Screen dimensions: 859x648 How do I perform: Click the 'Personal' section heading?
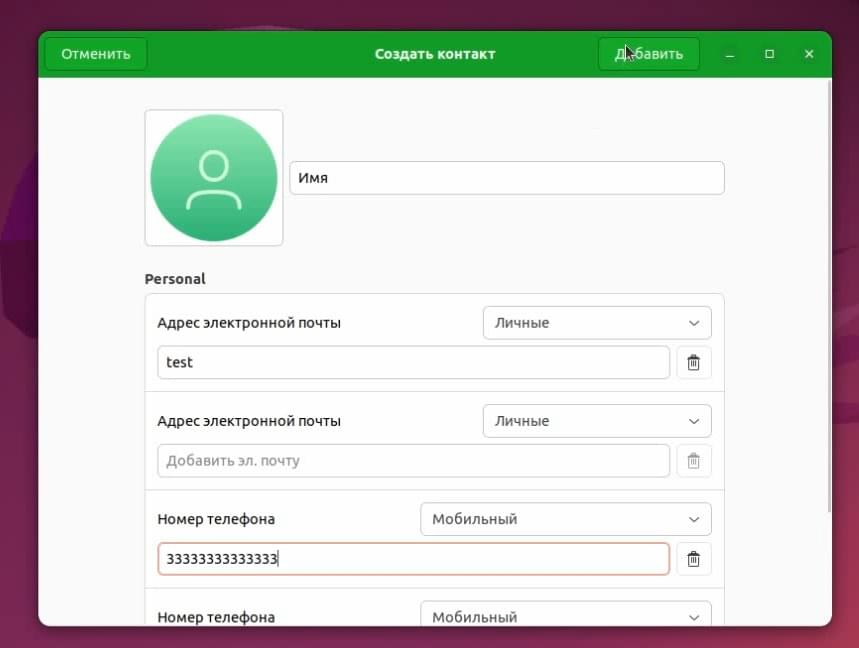coord(175,279)
